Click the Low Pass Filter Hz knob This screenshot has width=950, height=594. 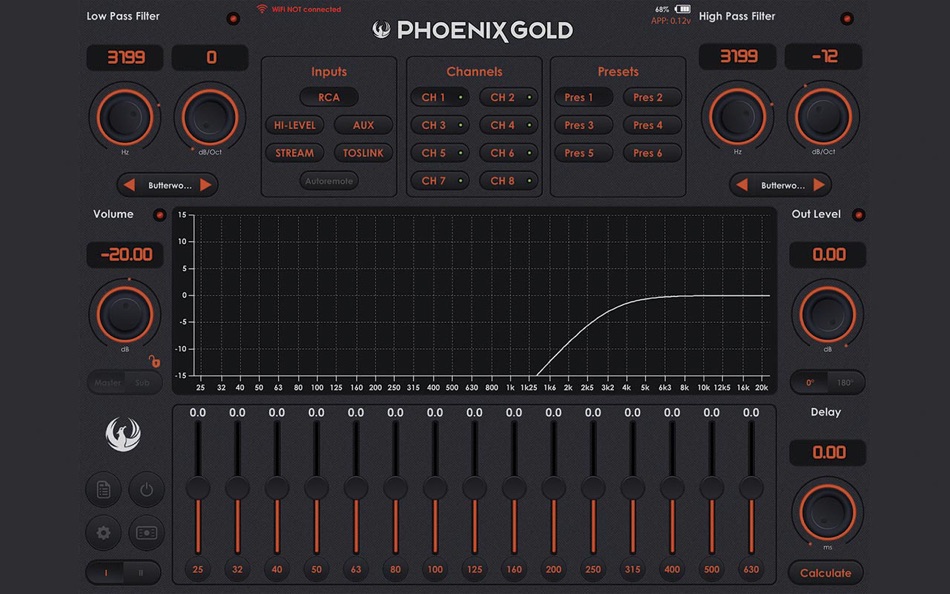[x=125, y=117]
